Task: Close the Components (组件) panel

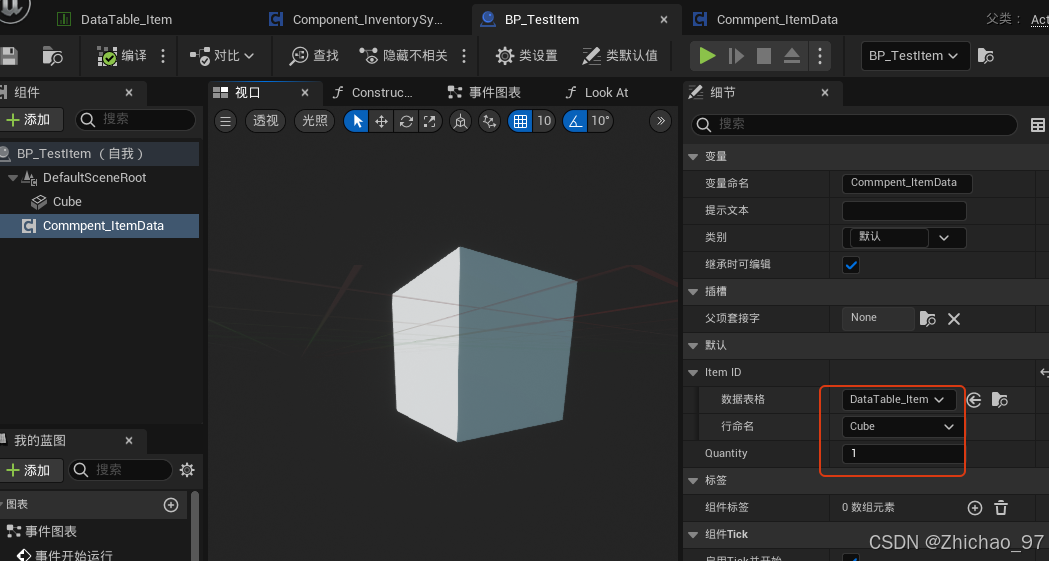Action: coord(129,92)
